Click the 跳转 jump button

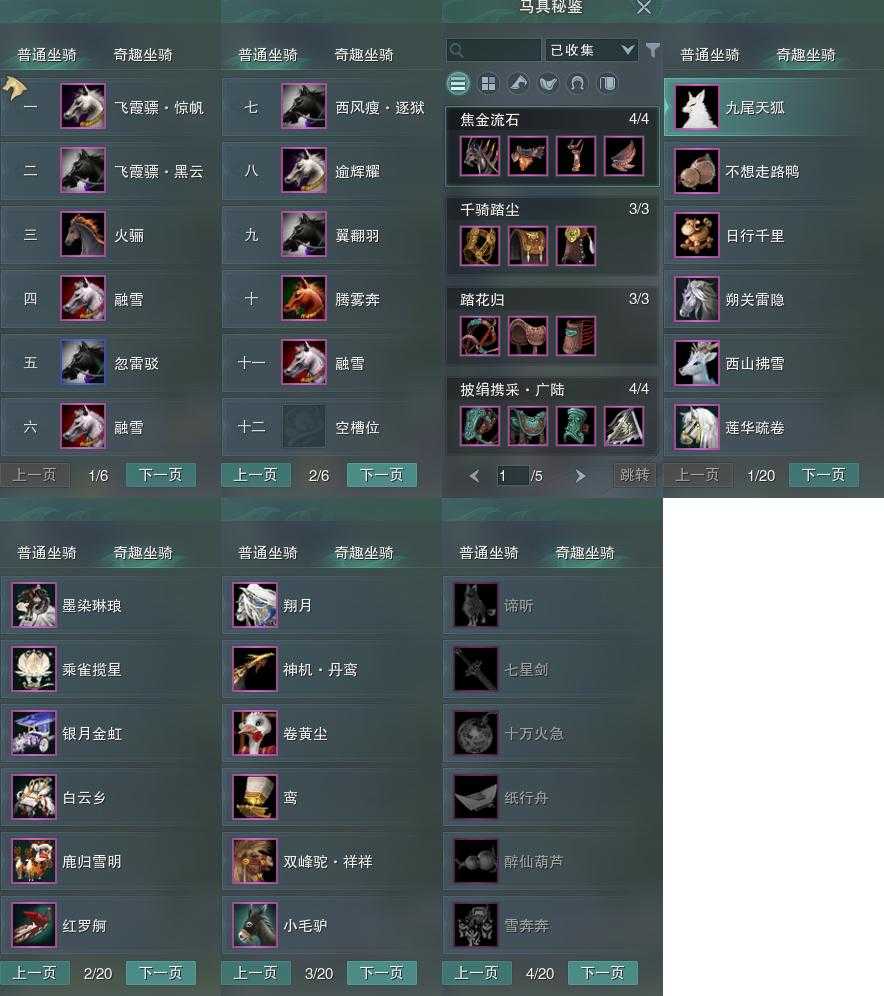(634, 475)
